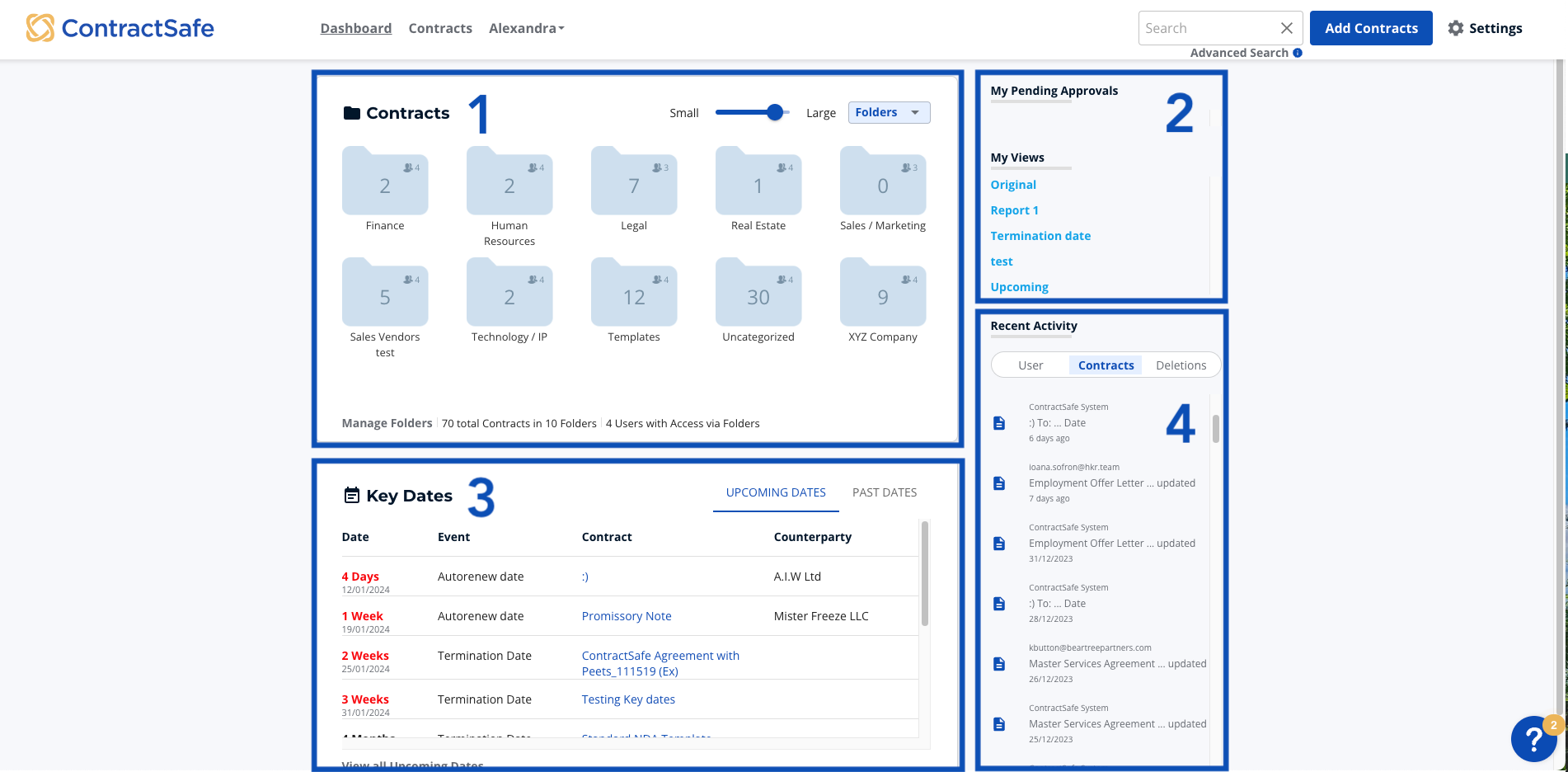Image resolution: width=1568 pixels, height=772 pixels.
Task: Open the Human Resources folder
Action: (x=509, y=181)
